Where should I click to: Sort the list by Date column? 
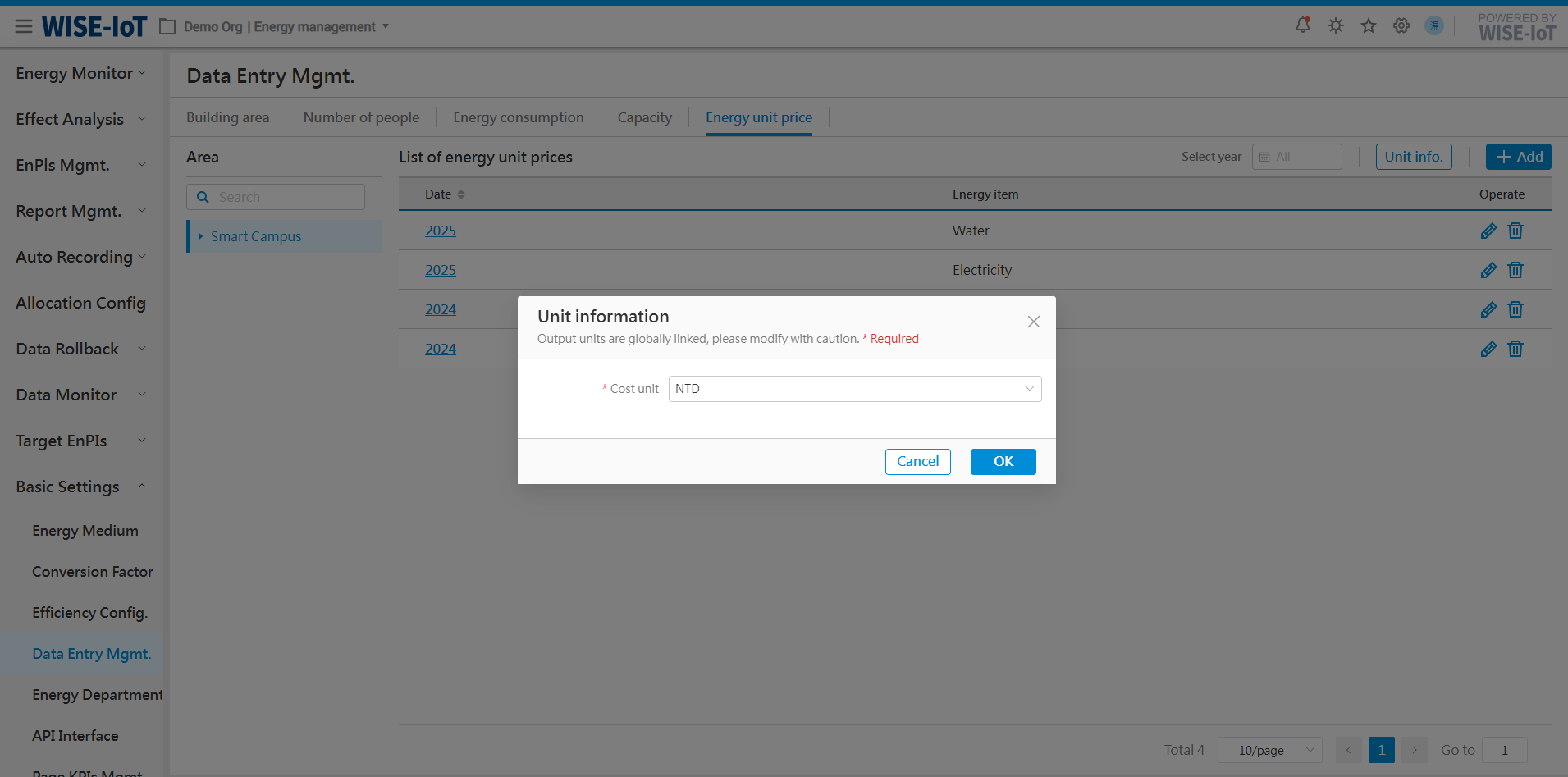(461, 194)
